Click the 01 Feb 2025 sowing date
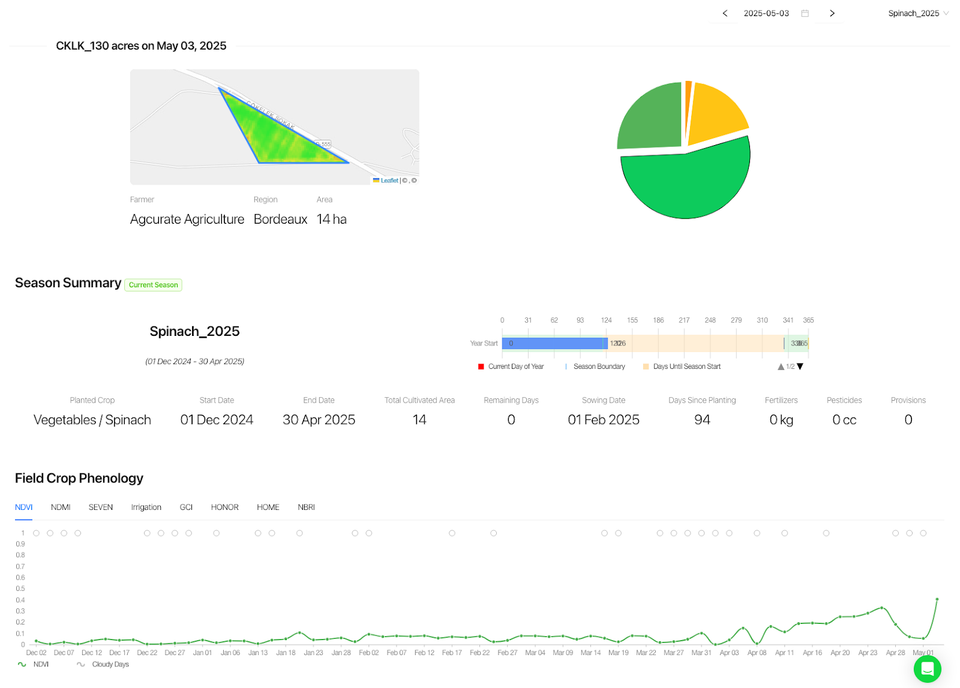Viewport: 960px width, 688px height. click(x=604, y=420)
